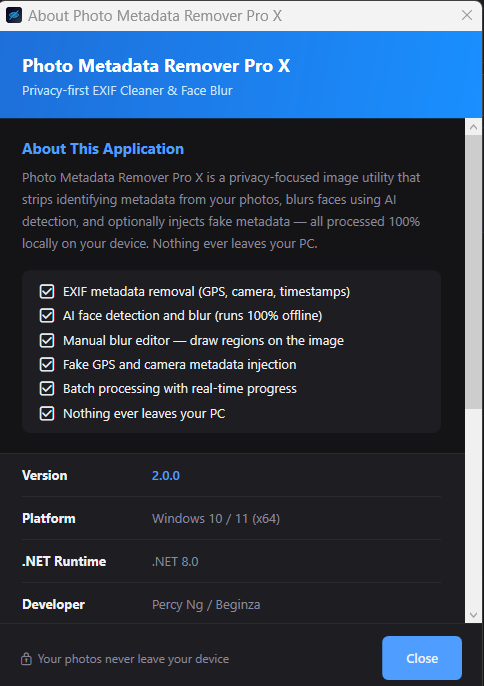484x686 pixels.
Task: Close the About dialog with X
Action: click(466, 15)
